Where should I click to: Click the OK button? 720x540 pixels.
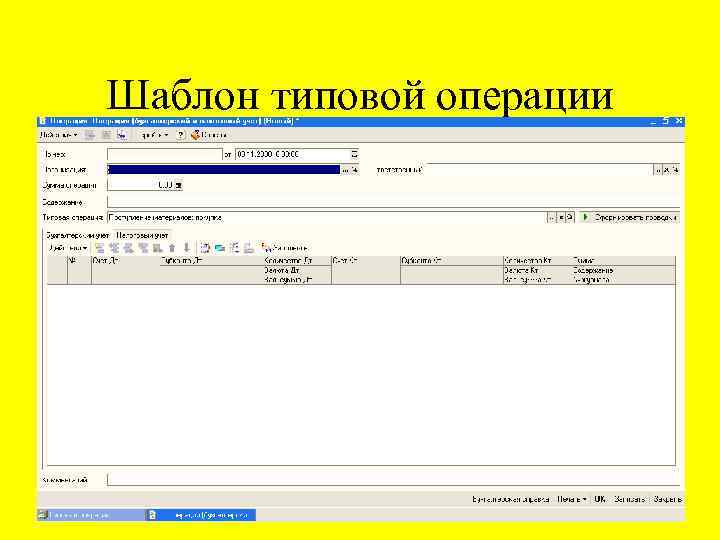coord(600,499)
